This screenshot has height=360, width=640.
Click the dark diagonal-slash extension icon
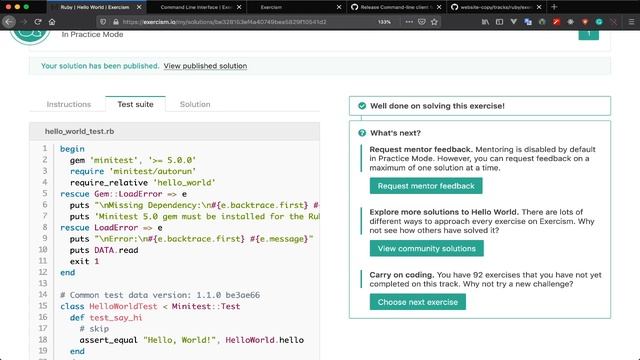tap(613, 22)
